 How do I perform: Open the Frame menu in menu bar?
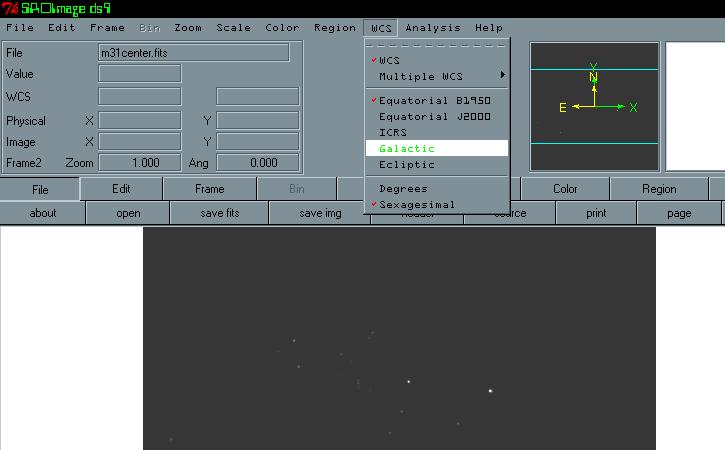pos(107,28)
